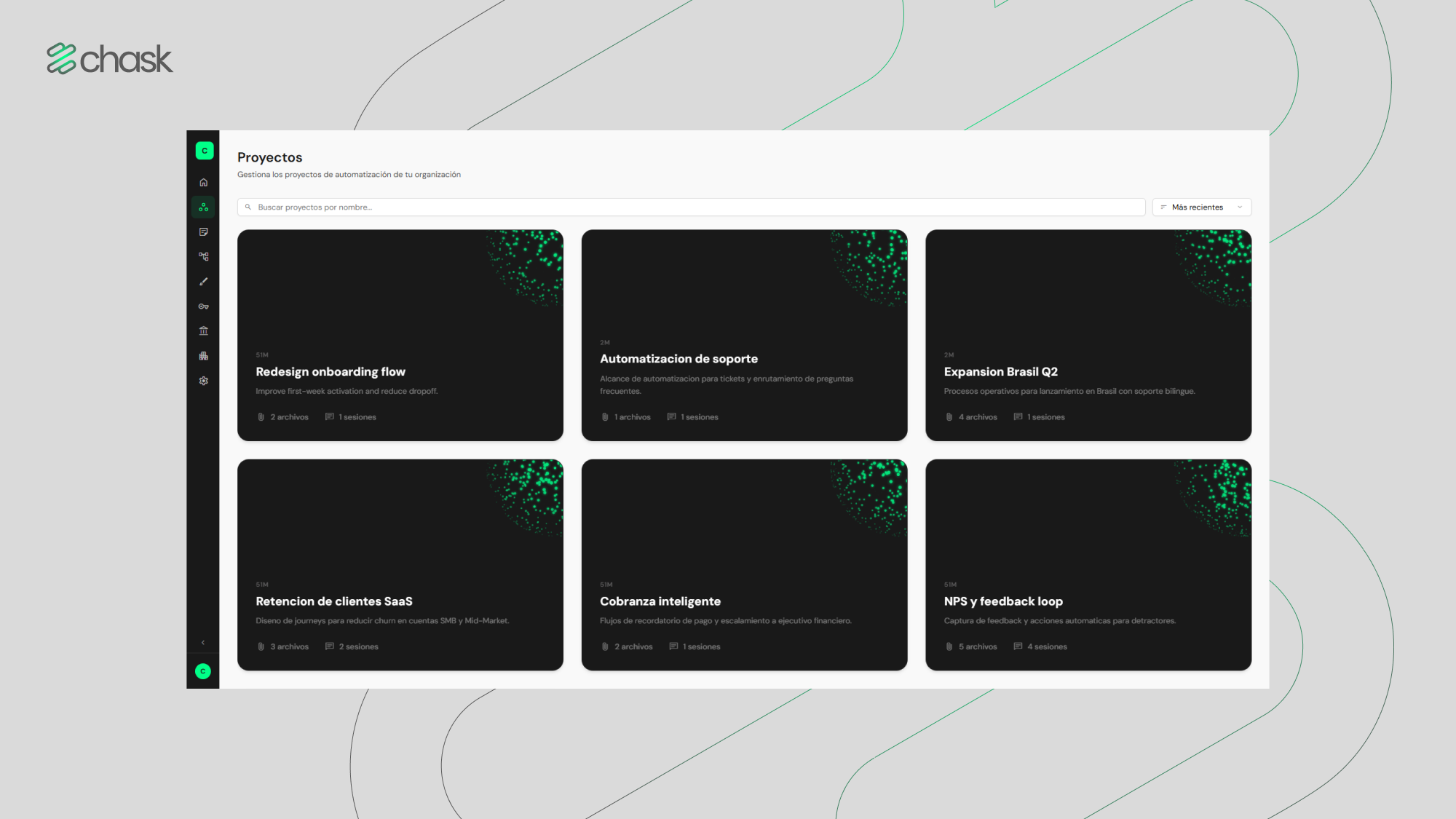Open the settings gear in the sidebar
Image resolution: width=1456 pixels, height=819 pixels.
pos(204,381)
